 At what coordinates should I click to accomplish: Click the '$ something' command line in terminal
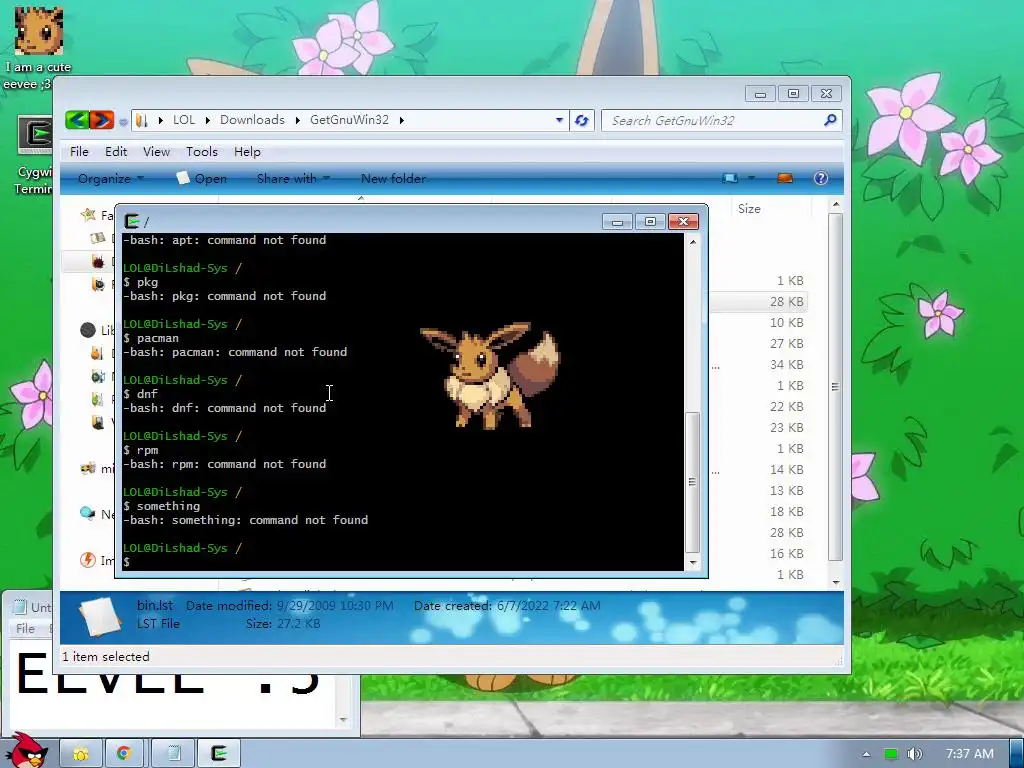(162, 506)
